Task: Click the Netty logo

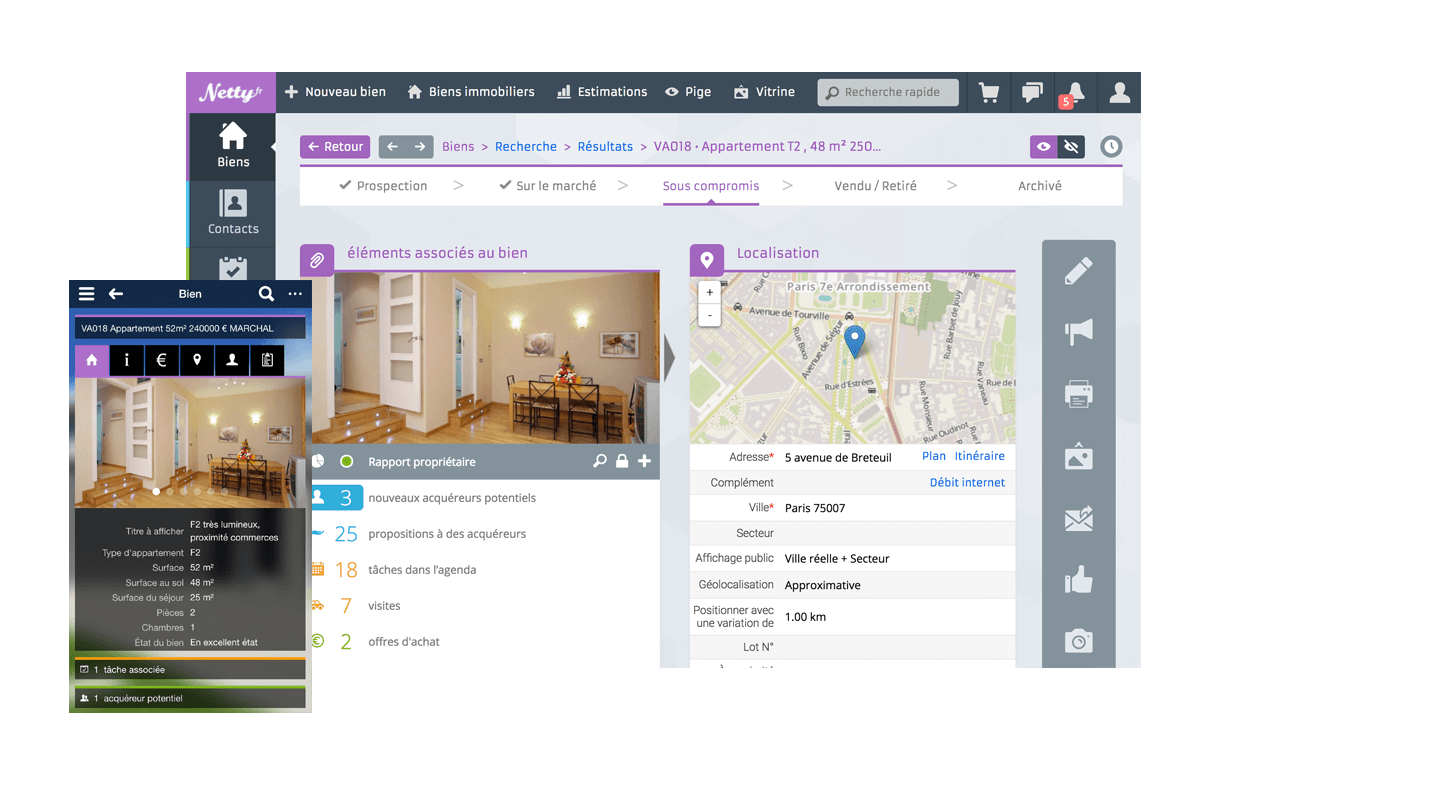Action: click(230, 92)
